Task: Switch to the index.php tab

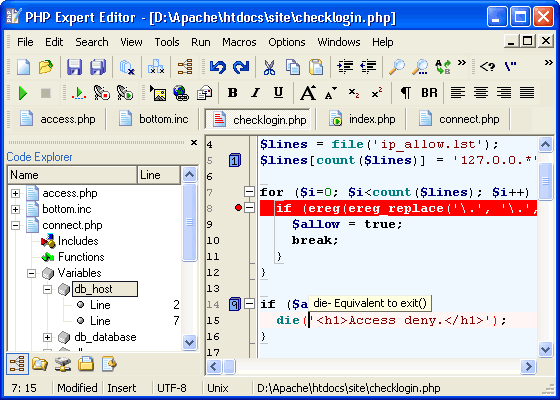Action: (x=361, y=119)
